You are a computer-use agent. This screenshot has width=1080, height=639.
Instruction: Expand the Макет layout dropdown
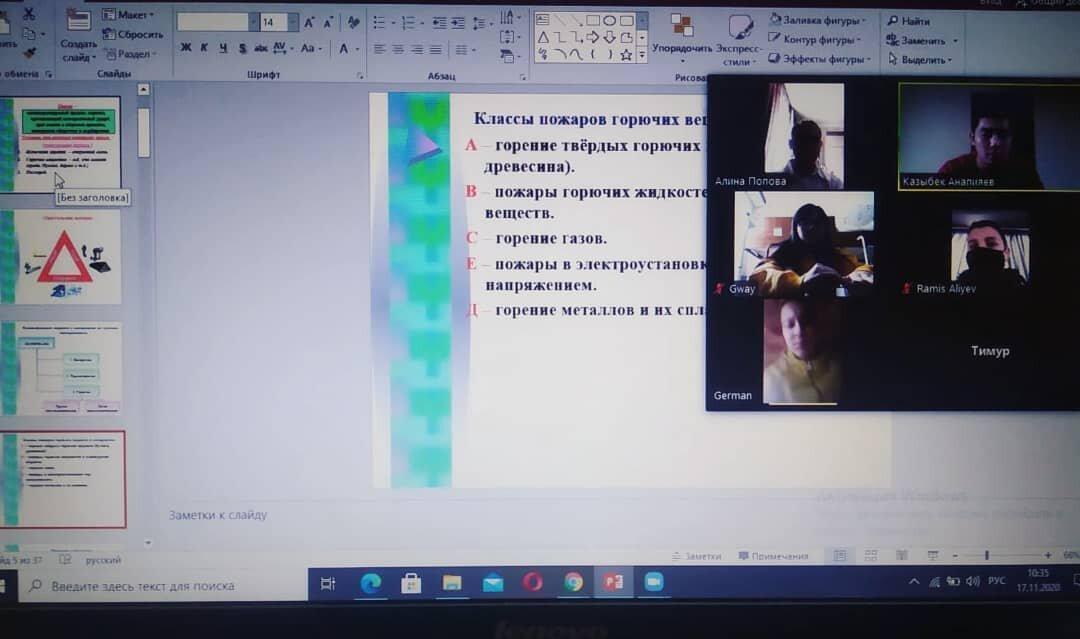point(129,15)
